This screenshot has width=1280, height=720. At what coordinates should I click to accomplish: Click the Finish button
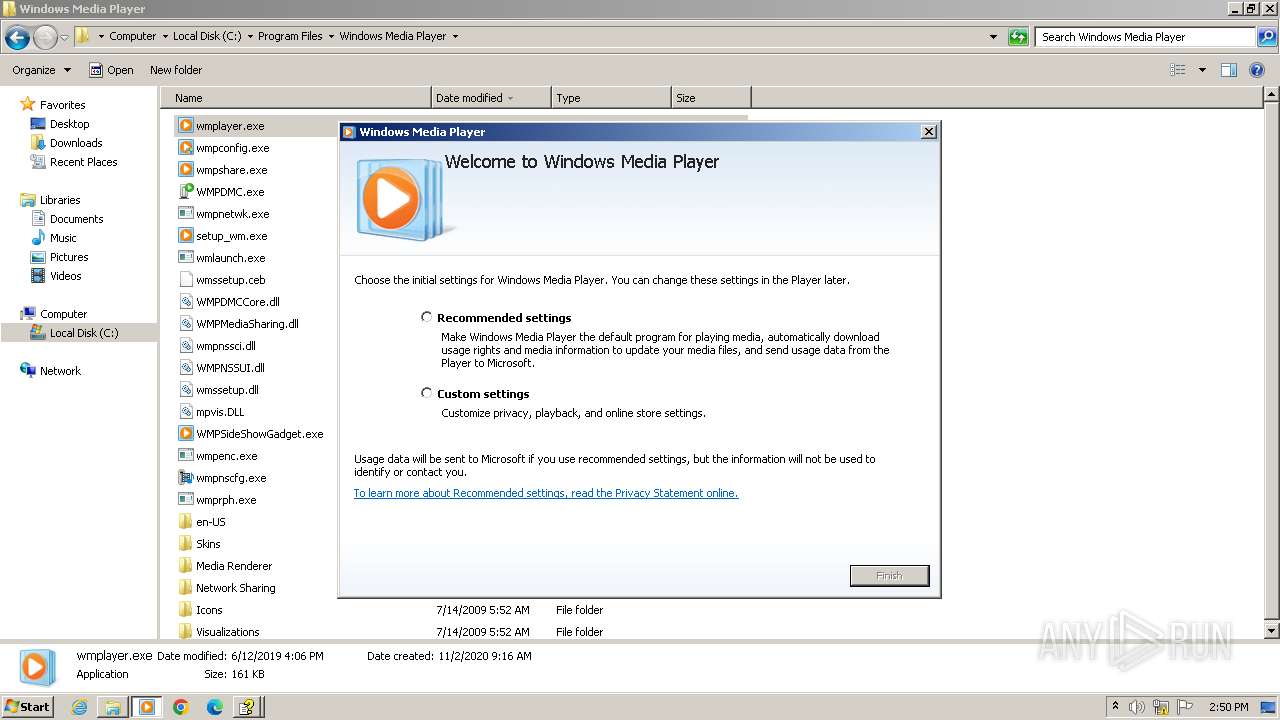pos(889,576)
